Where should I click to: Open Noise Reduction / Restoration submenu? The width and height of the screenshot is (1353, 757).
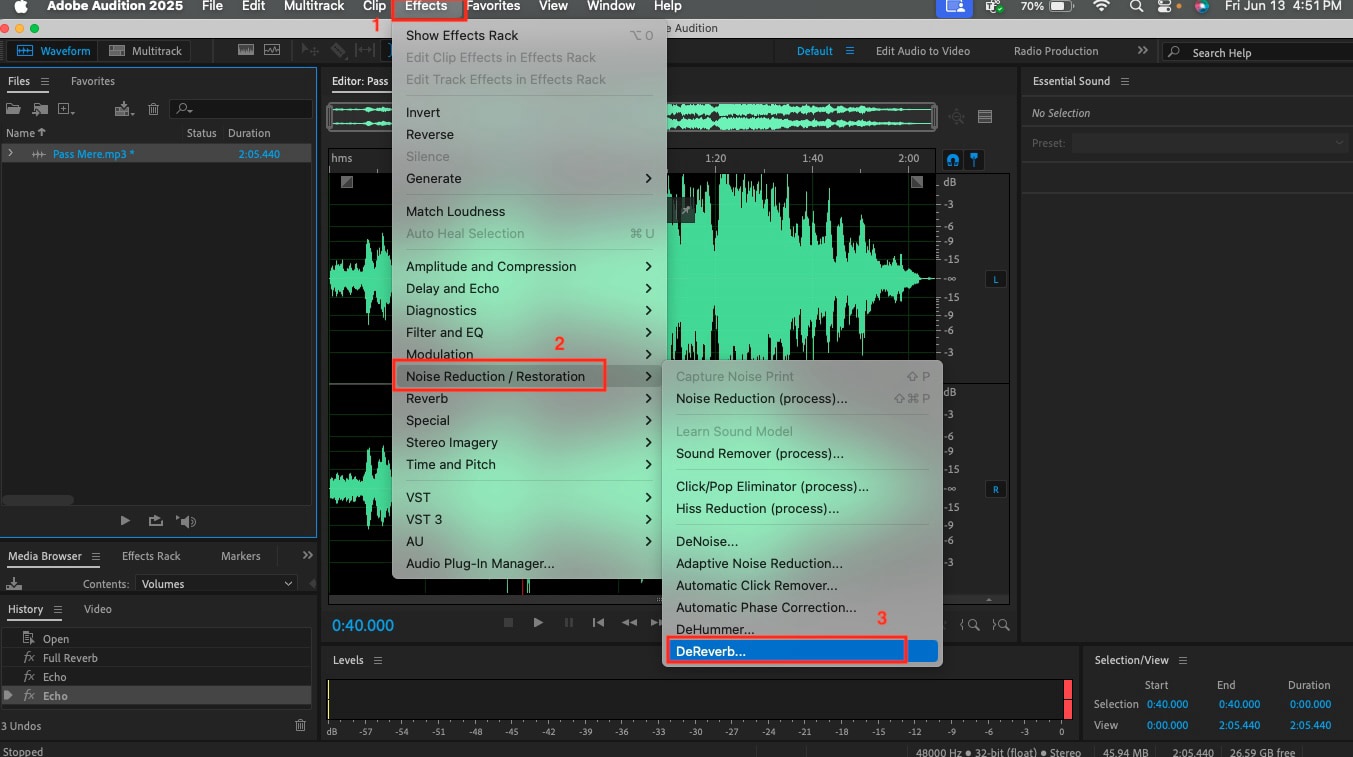(529, 376)
